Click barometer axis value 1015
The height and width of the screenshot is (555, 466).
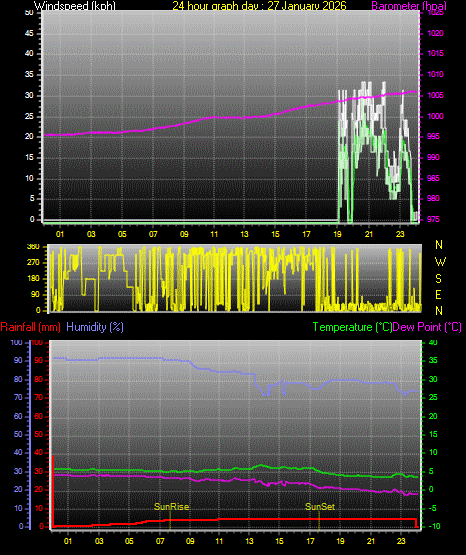[436, 53]
